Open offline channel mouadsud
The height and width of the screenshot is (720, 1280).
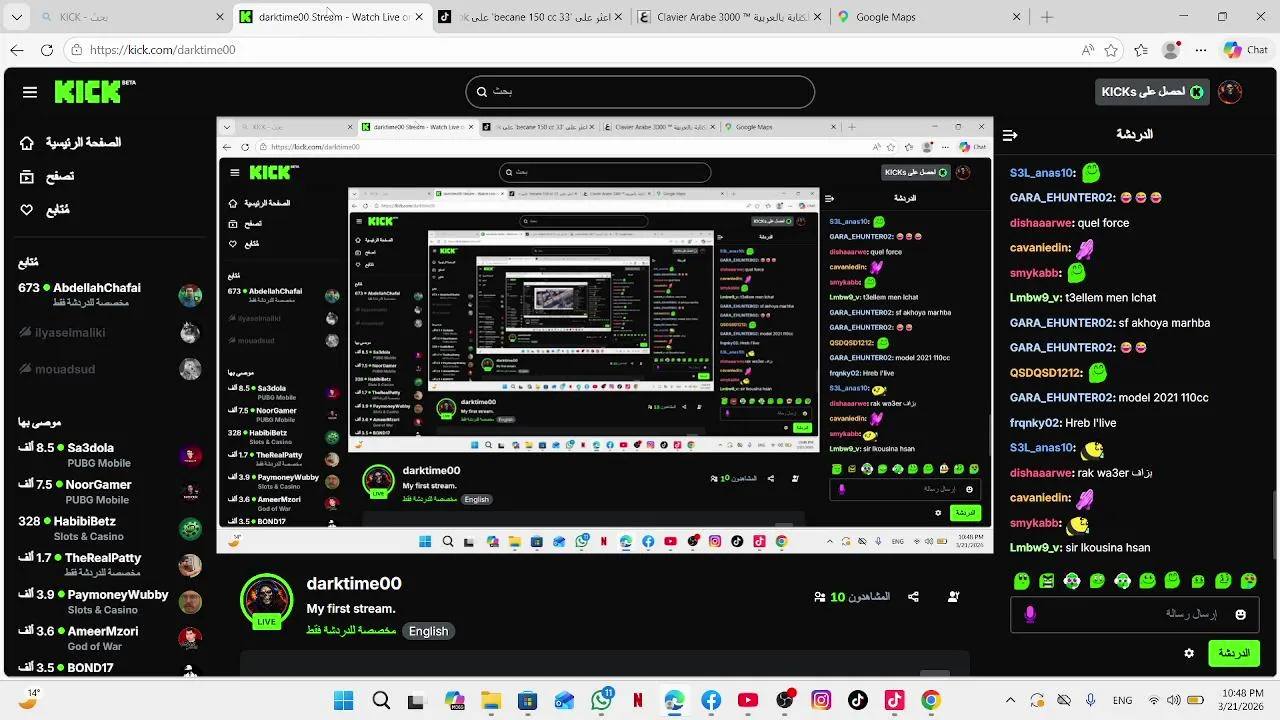pos(110,369)
